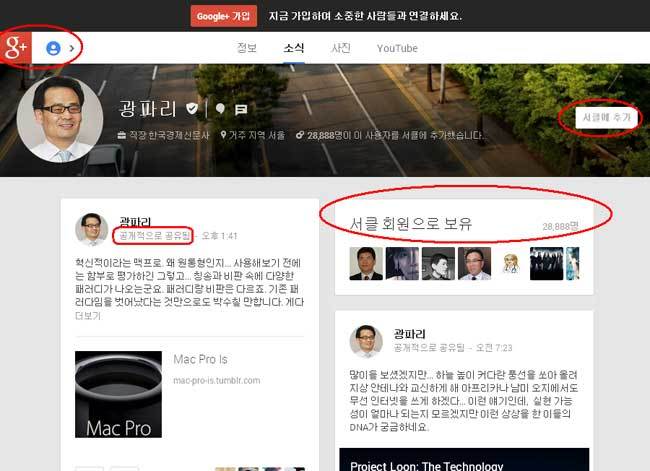Expand post with 더보기 link
Image resolution: width=650 pixels, height=471 pixels.
[x=88, y=316]
